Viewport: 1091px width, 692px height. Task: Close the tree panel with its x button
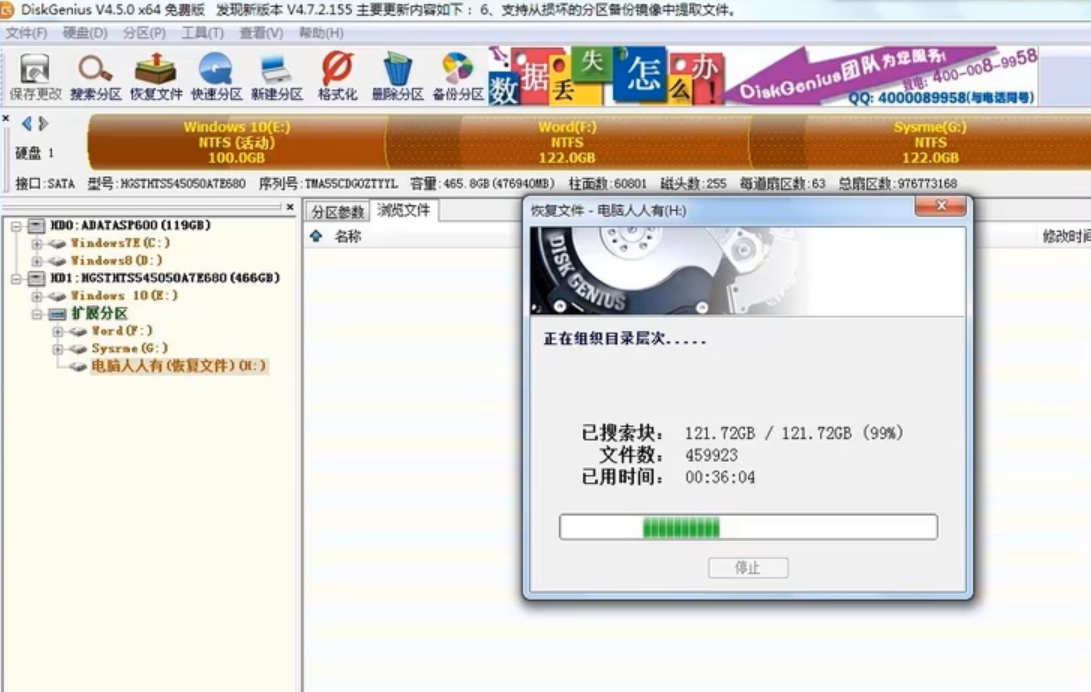point(290,207)
